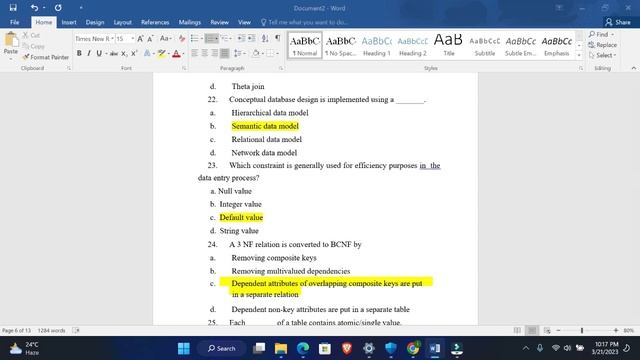640x360 pixels.
Task: Apply the yellow text highlight color
Action: 162,53
